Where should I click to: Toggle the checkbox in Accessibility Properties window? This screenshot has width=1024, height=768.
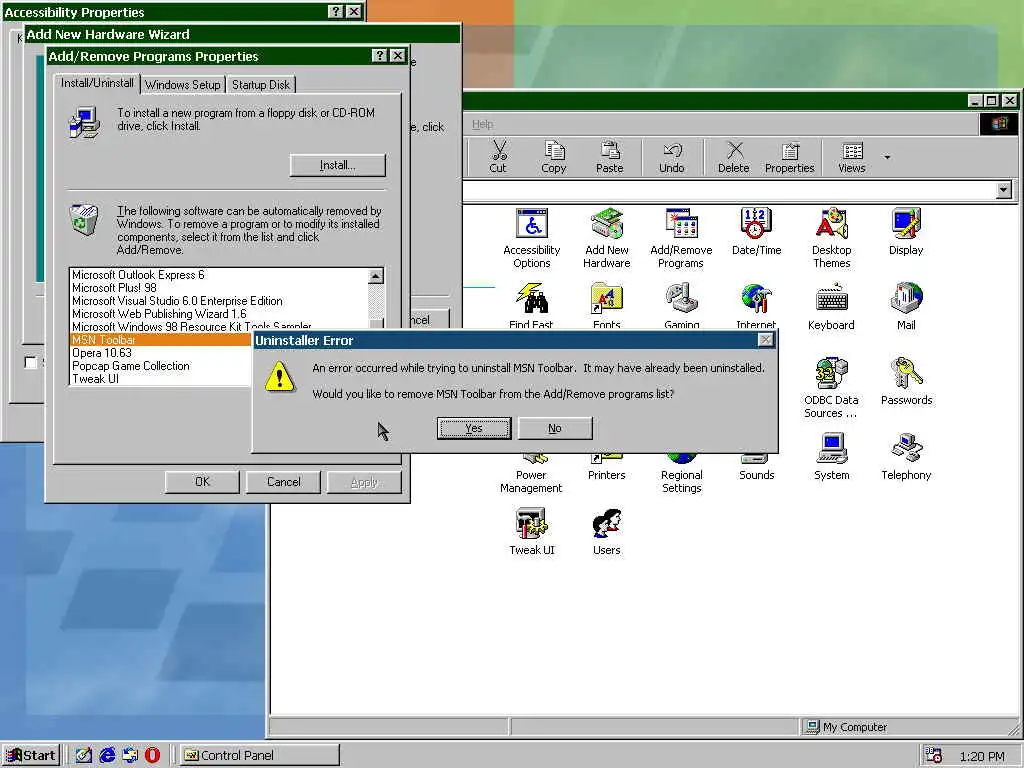click(30, 362)
